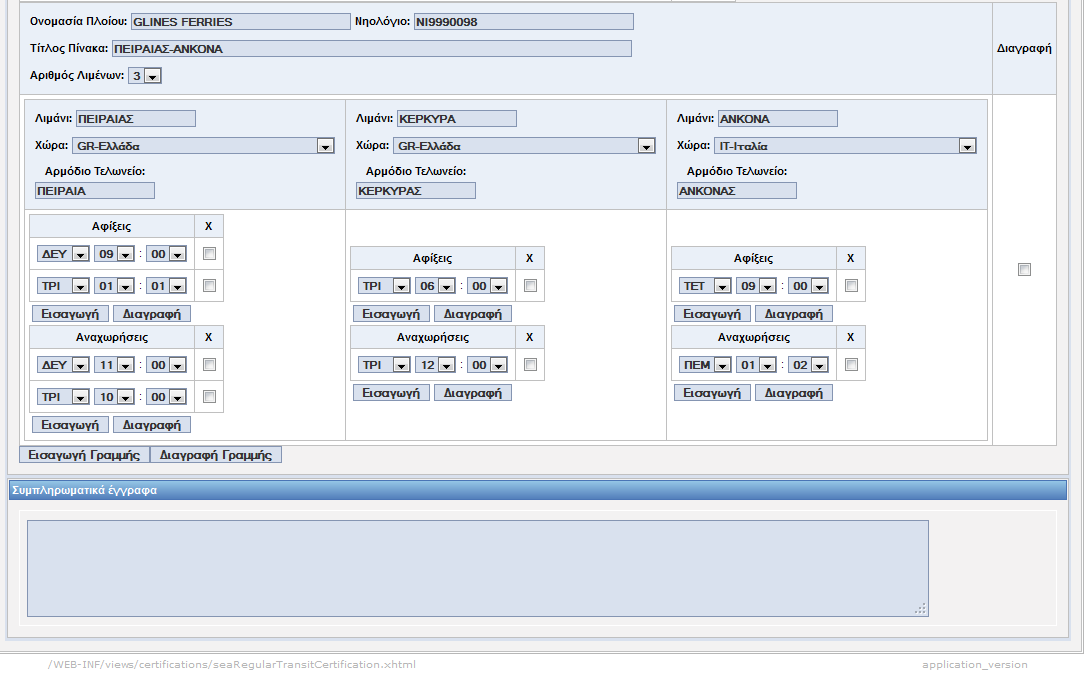Focus the Αρμόδιο Τελωνείο field ΑΝΚΟΝΑΣ

pos(737,191)
